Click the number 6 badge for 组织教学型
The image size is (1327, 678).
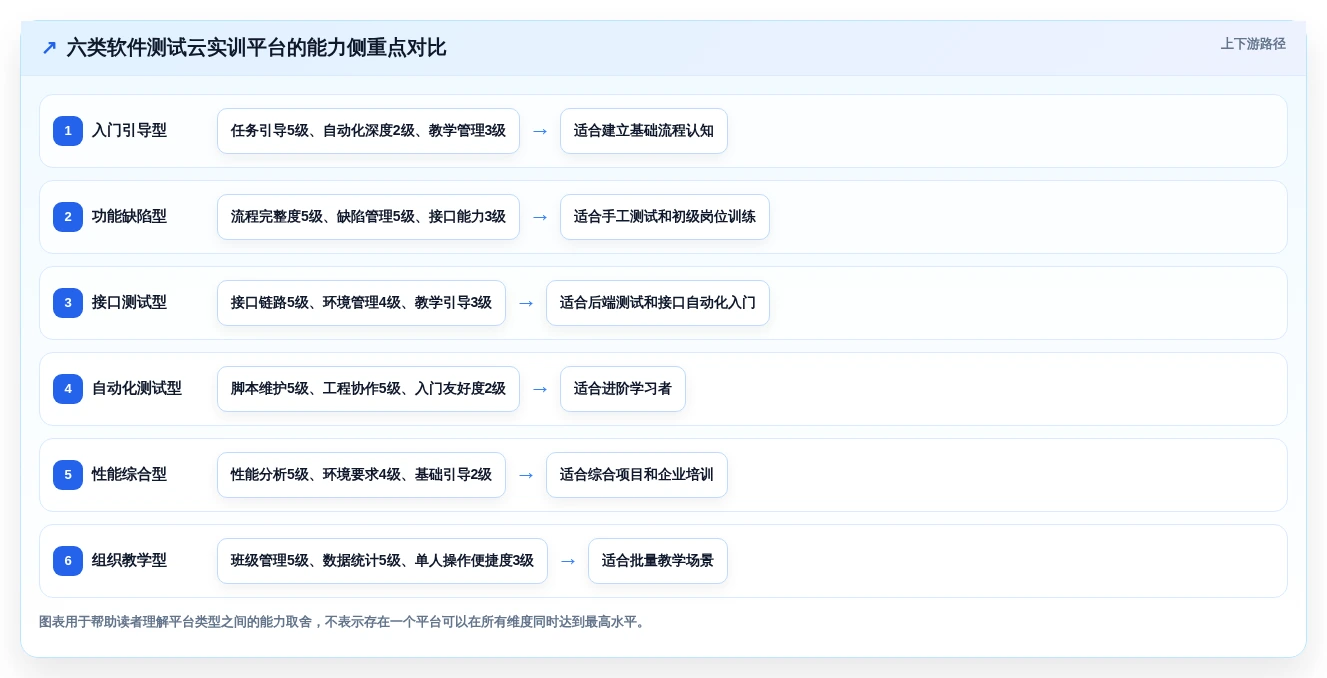pyautogui.click(x=68, y=561)
